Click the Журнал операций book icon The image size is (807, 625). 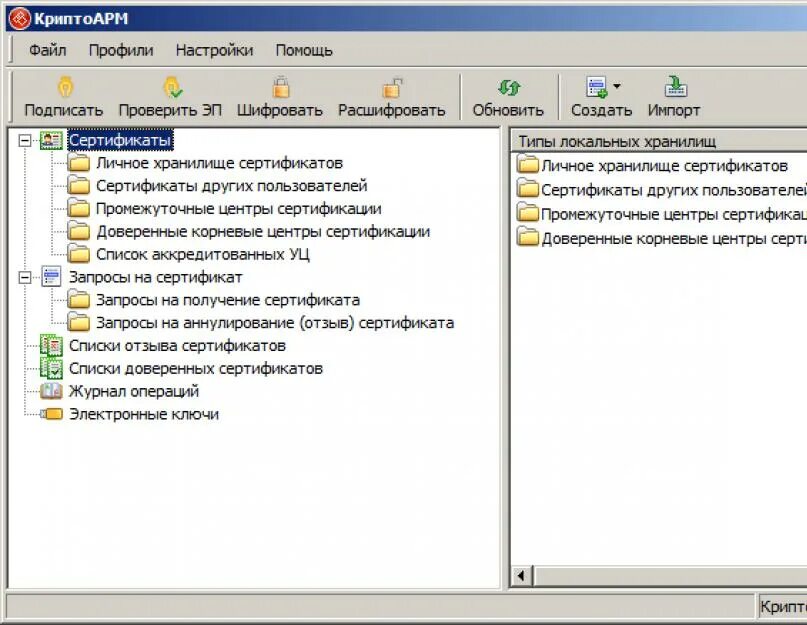pos(51,391)
